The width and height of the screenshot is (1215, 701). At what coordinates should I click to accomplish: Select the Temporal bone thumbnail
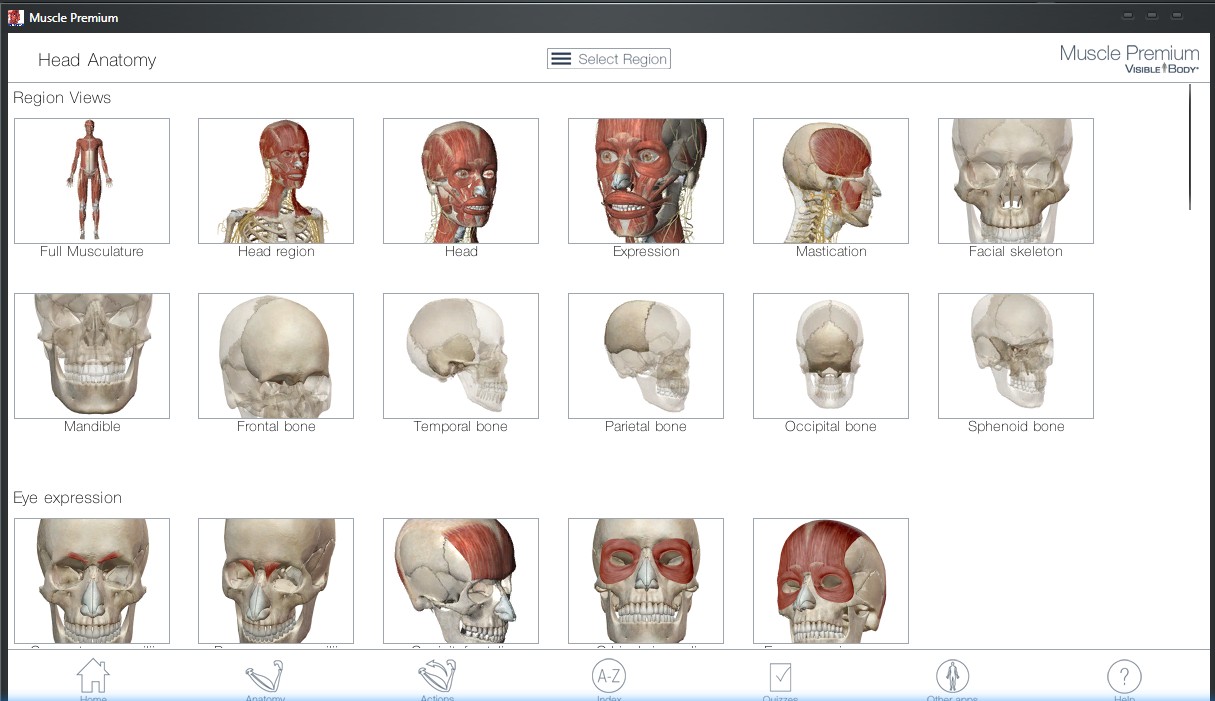pyautogui.click(x=461, y=356)
